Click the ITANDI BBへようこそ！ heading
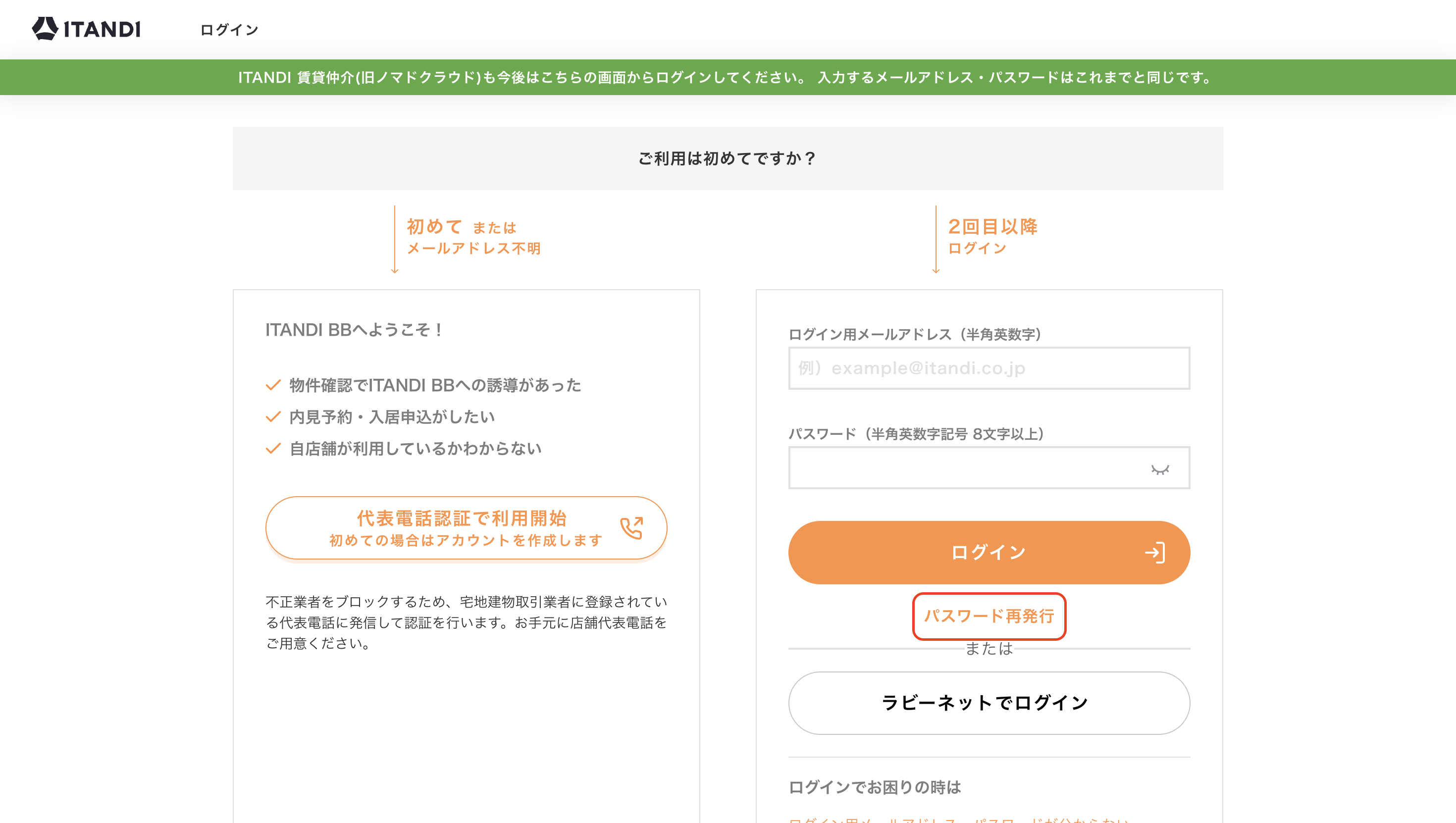The image size is (1456, 823). coord(355,329)
